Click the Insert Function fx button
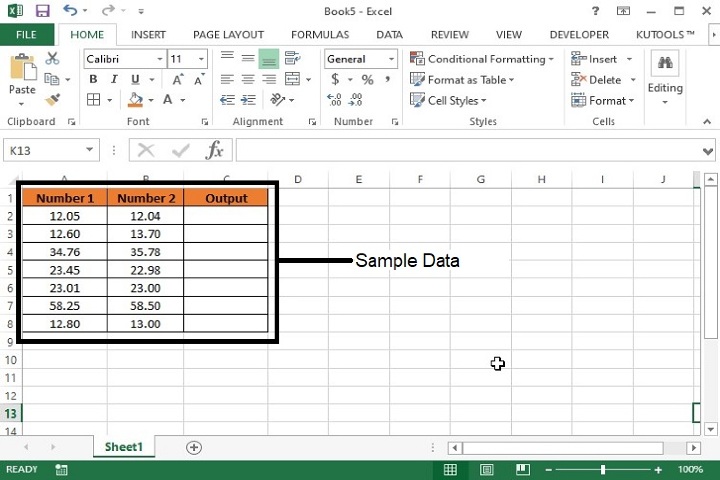The width and height of the screenshot is (720, 480). 215,150
